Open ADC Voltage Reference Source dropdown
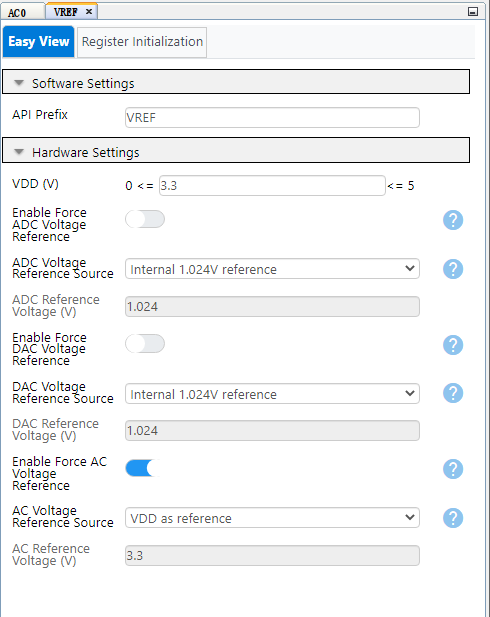The height and width of the screenshot is (617, 490). click(272, 269)
